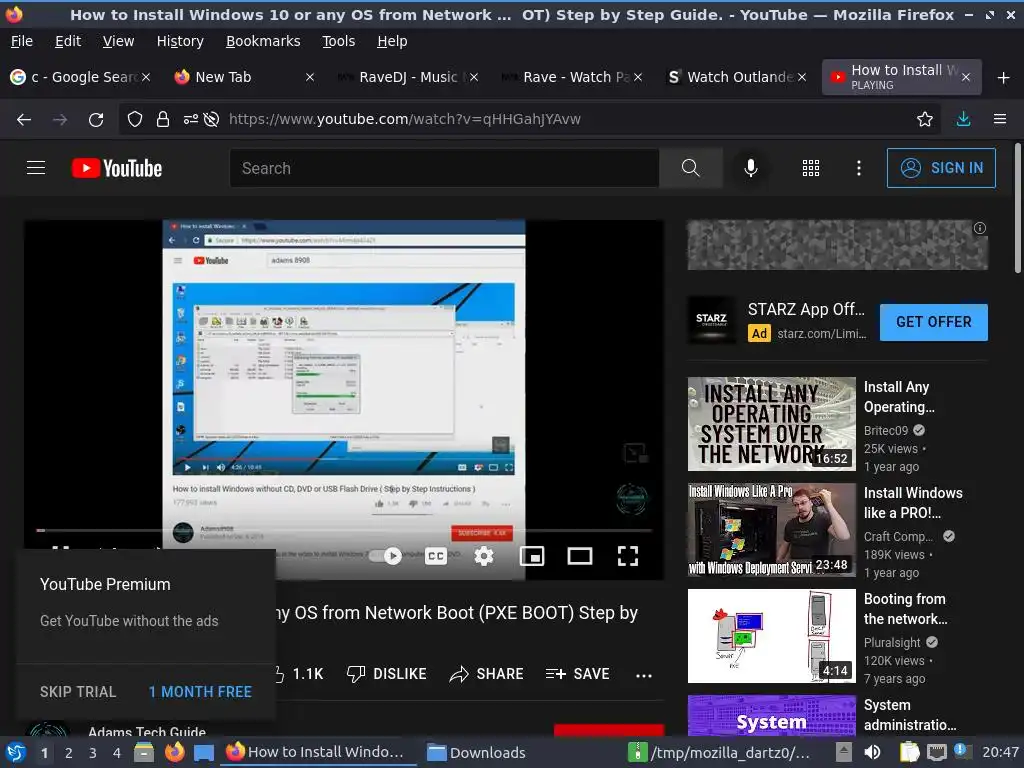Click the autoplay blocked icon in the URL bar

(211, 119)
